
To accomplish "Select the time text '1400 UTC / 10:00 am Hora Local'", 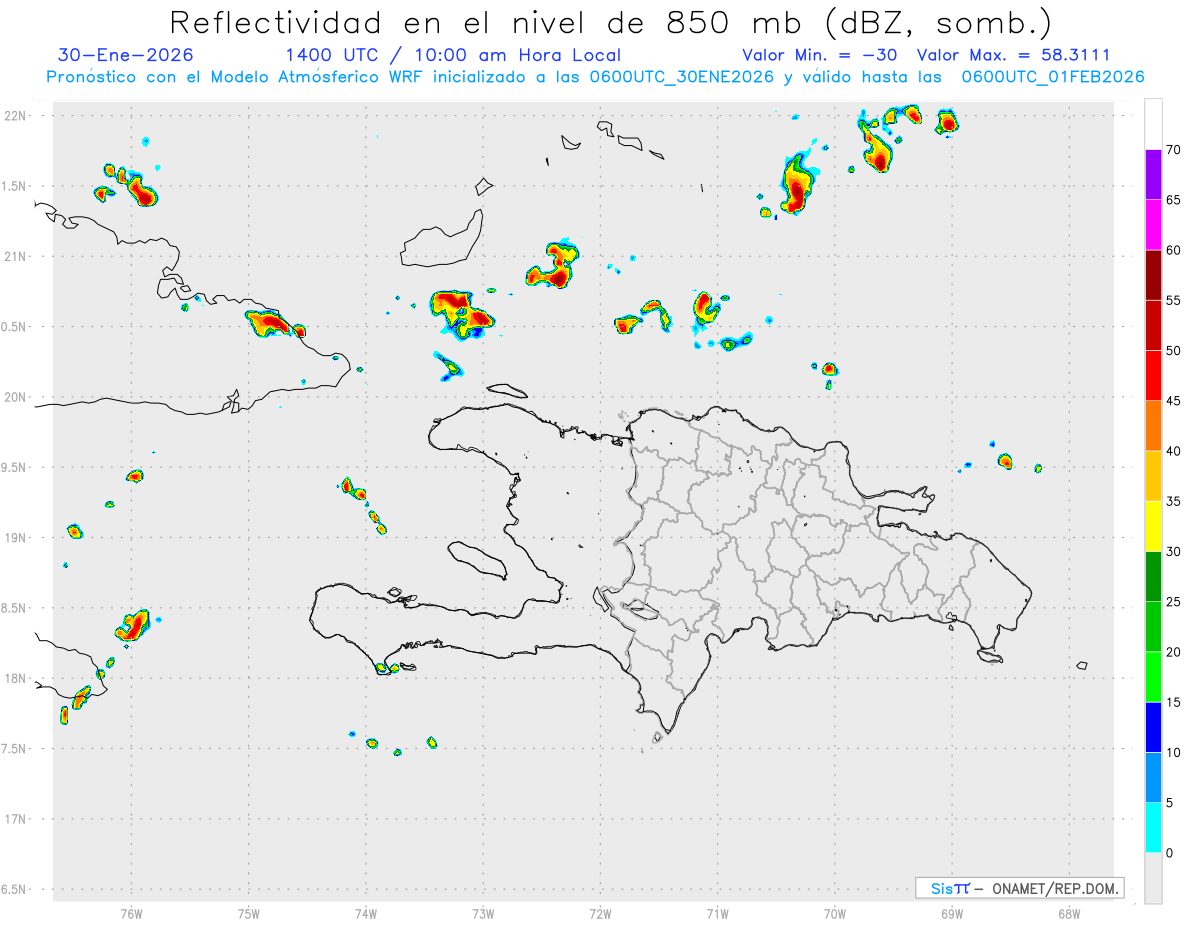I will [453, 55].
